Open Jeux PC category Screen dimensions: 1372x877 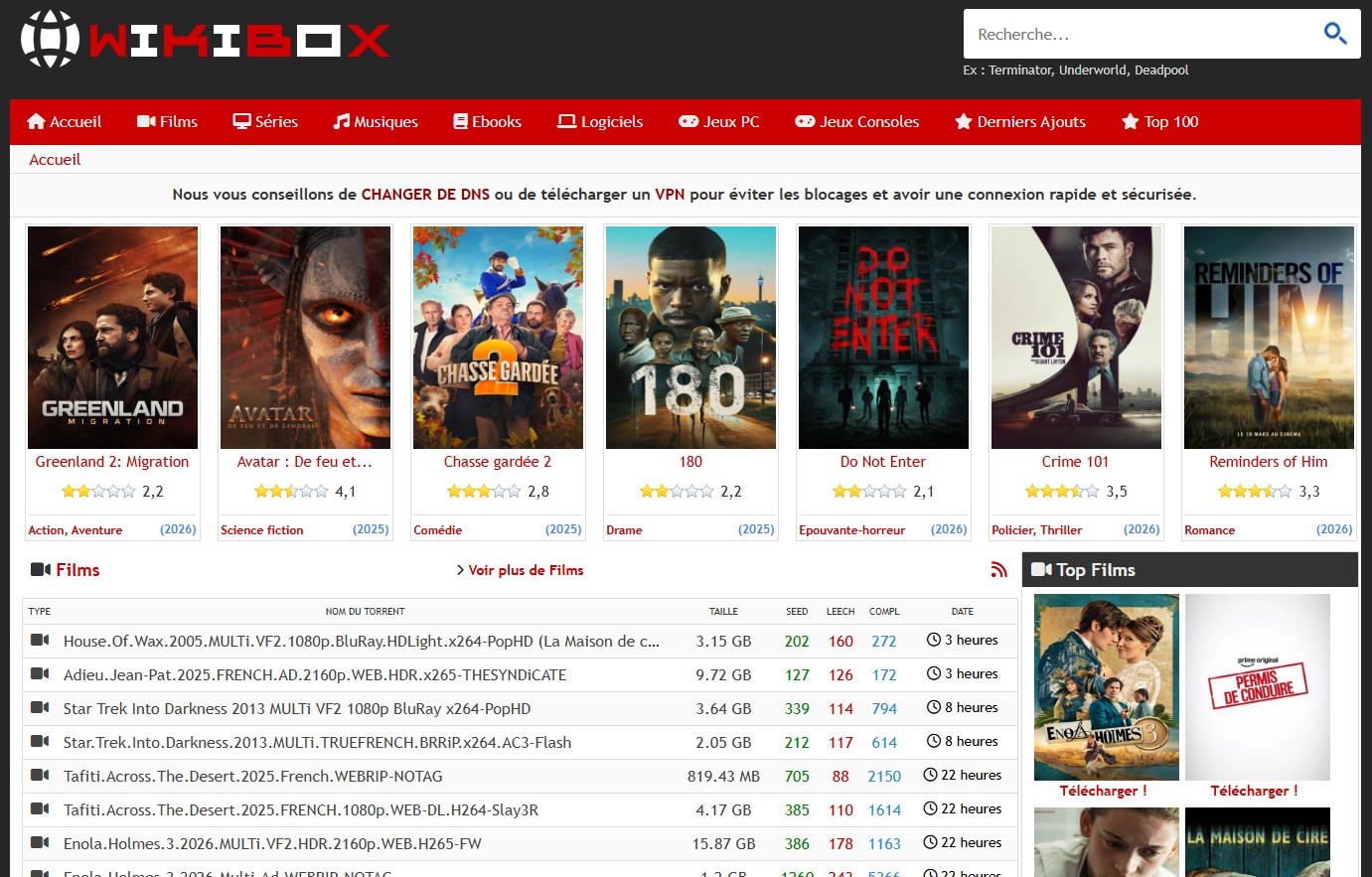pyautogui.click(x=718, y=121)
